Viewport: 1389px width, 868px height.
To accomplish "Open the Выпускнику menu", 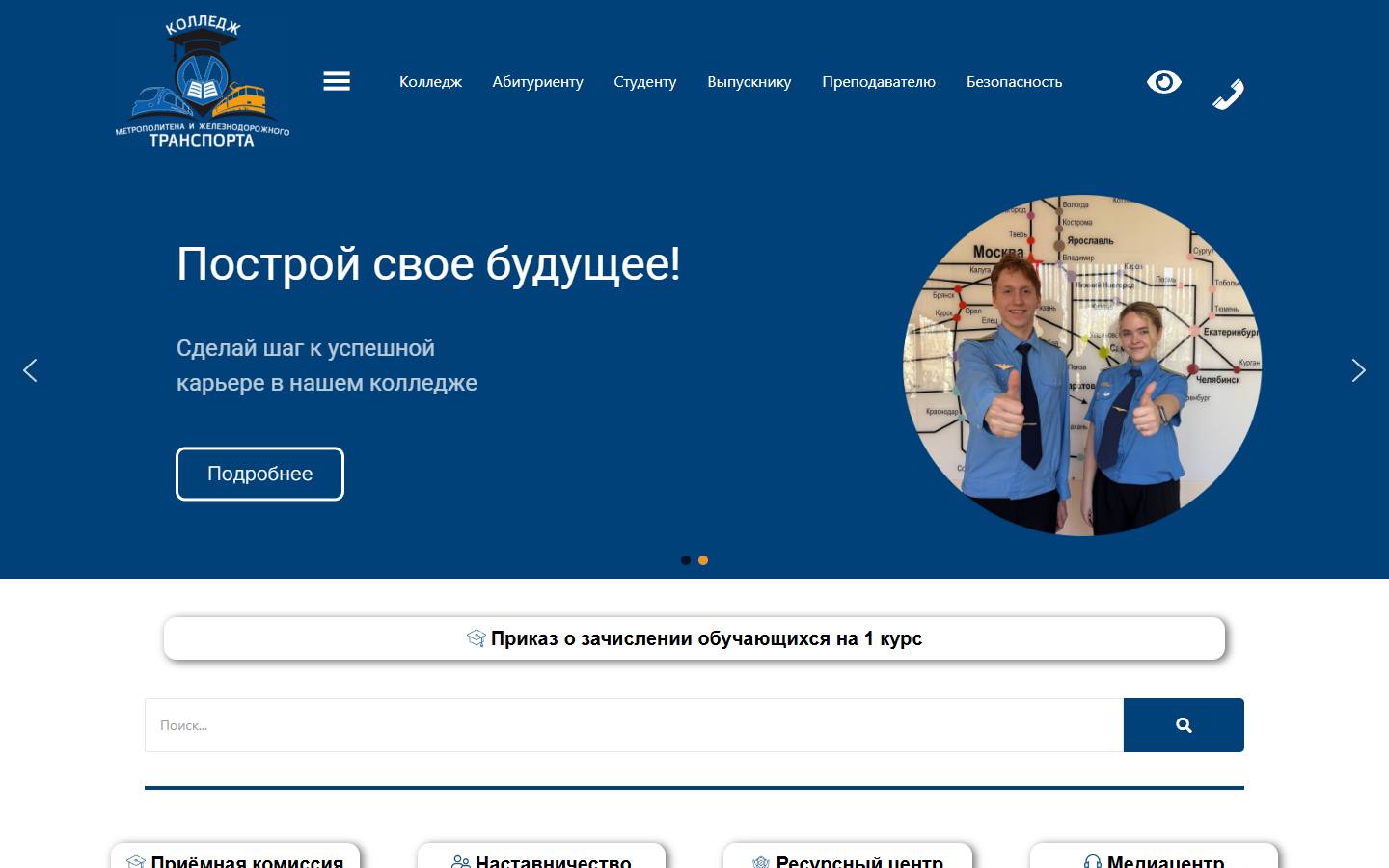I will pyautogui.click(x=749, y=82).
